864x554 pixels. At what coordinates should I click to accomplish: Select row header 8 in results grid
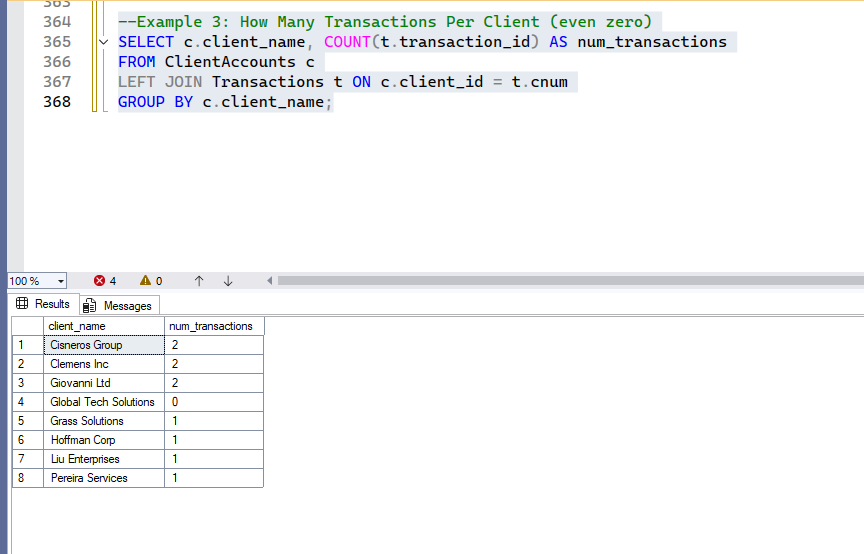point(28,478)
